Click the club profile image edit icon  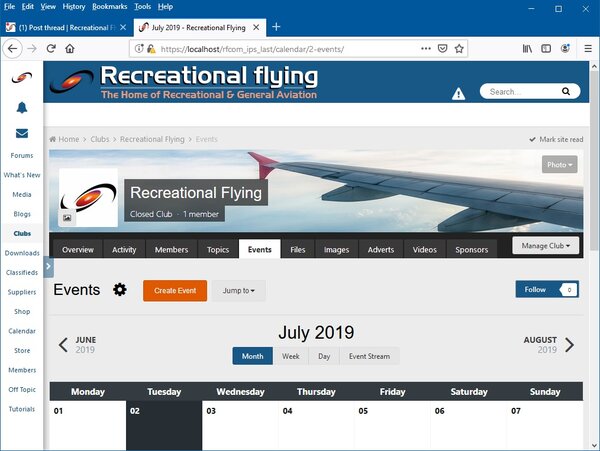tap(67, 217)
